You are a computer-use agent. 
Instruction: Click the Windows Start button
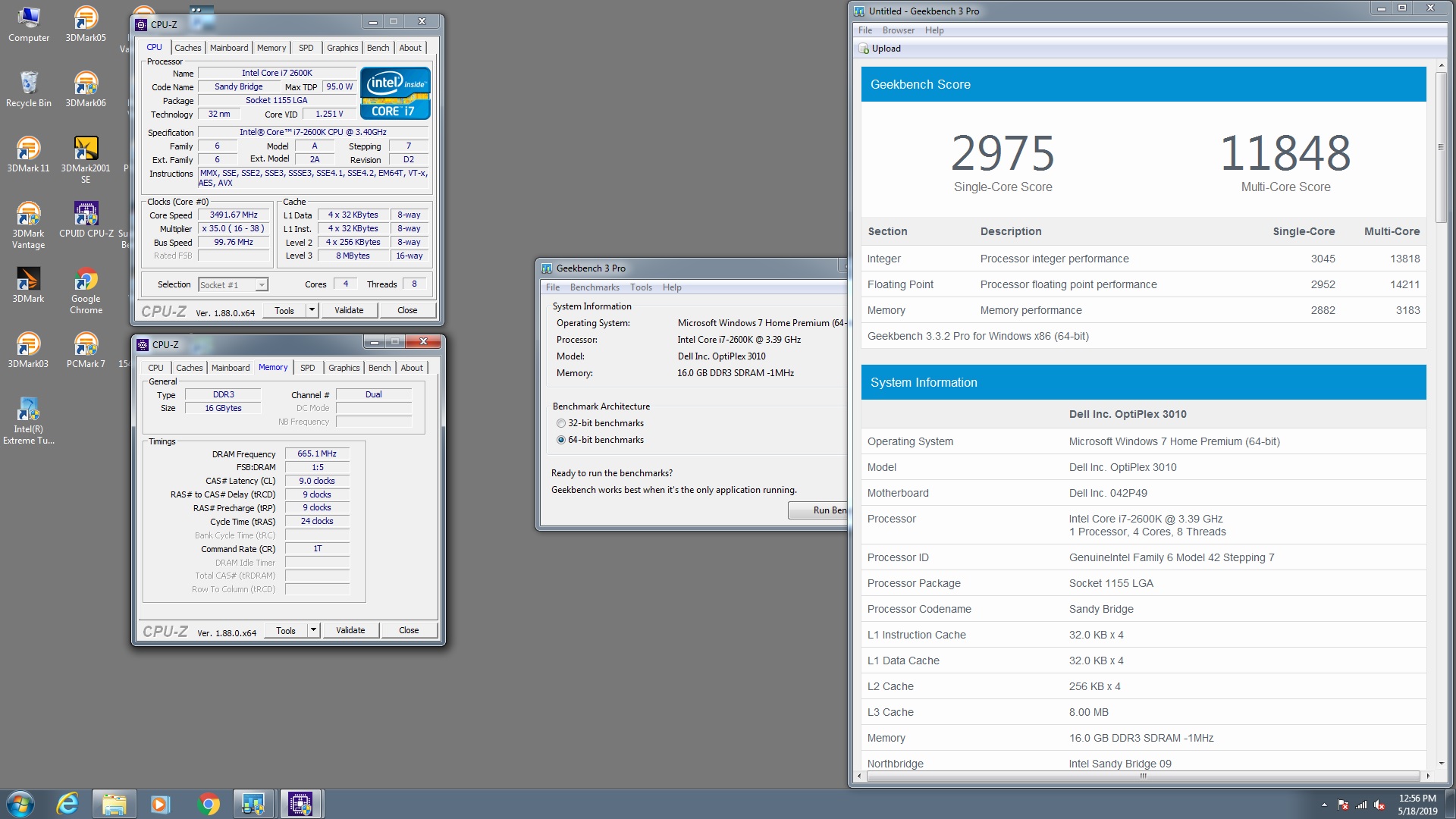point(20,804)
